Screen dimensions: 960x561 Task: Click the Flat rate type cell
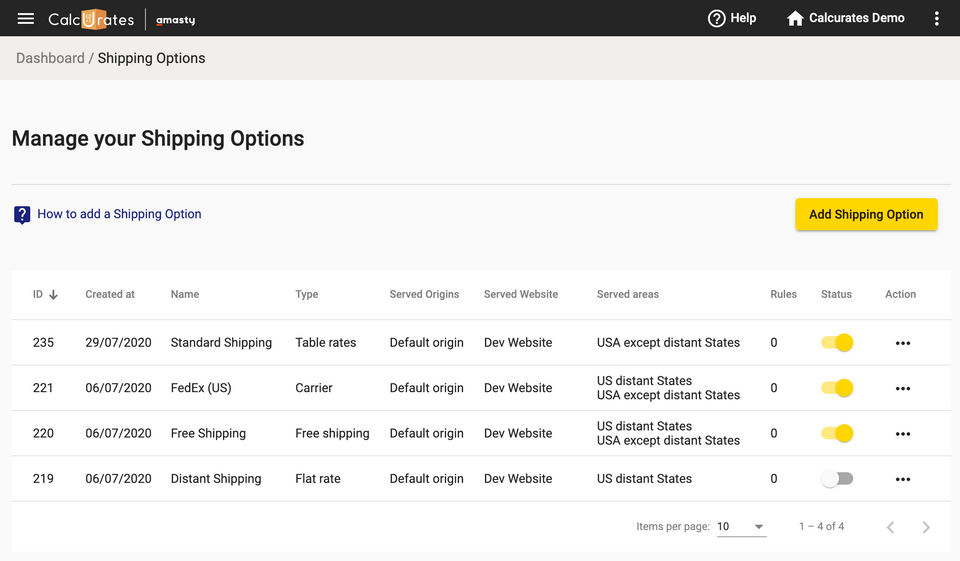click(x=318, y=479)
